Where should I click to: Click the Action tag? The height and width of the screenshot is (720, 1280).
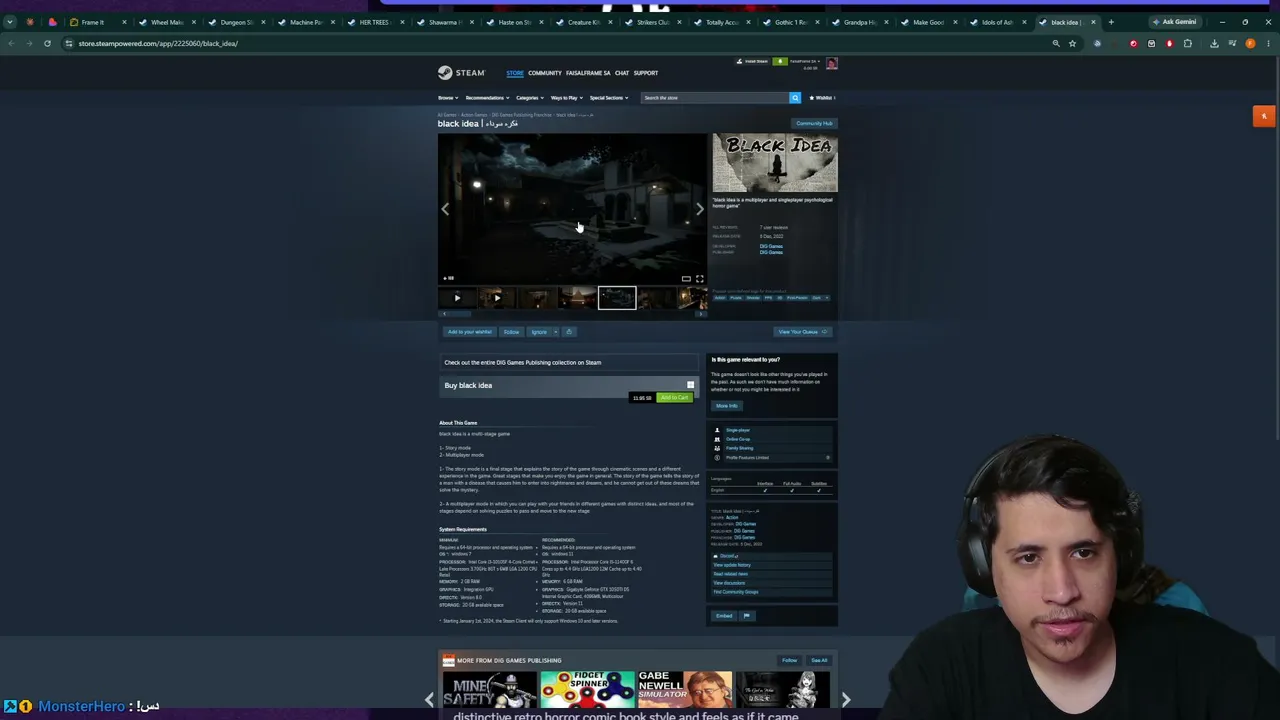coord(720,298)
